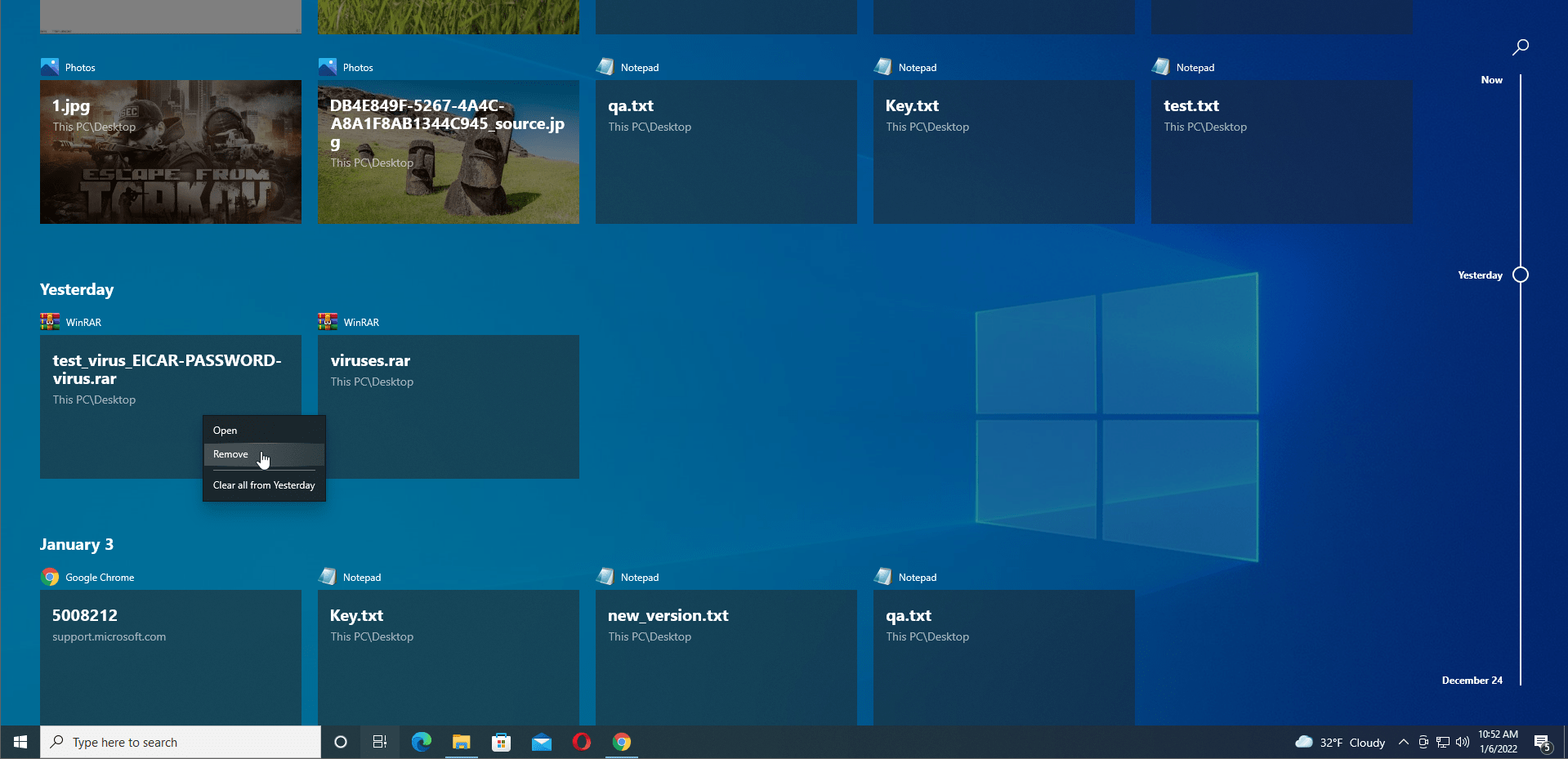The height and width of the screenshot is (759, 1568).
Task: Click Clear all from Yesterday
Action: click(263, 485)
